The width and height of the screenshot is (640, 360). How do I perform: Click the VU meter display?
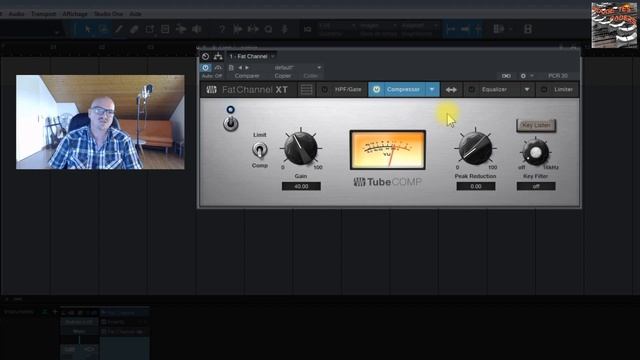[x=388, y=150]
